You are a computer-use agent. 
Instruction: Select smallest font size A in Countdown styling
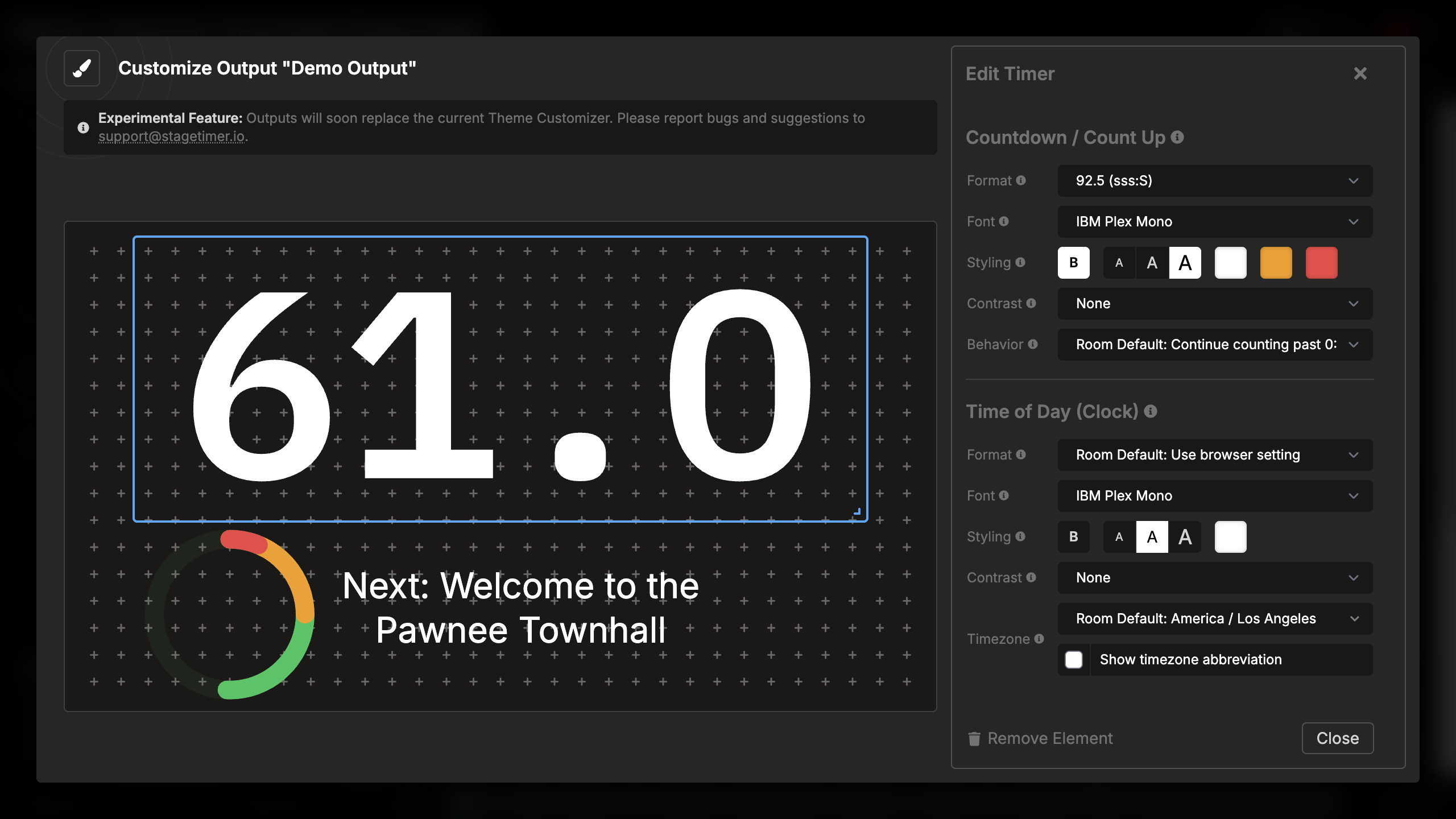pos(1119,263)
